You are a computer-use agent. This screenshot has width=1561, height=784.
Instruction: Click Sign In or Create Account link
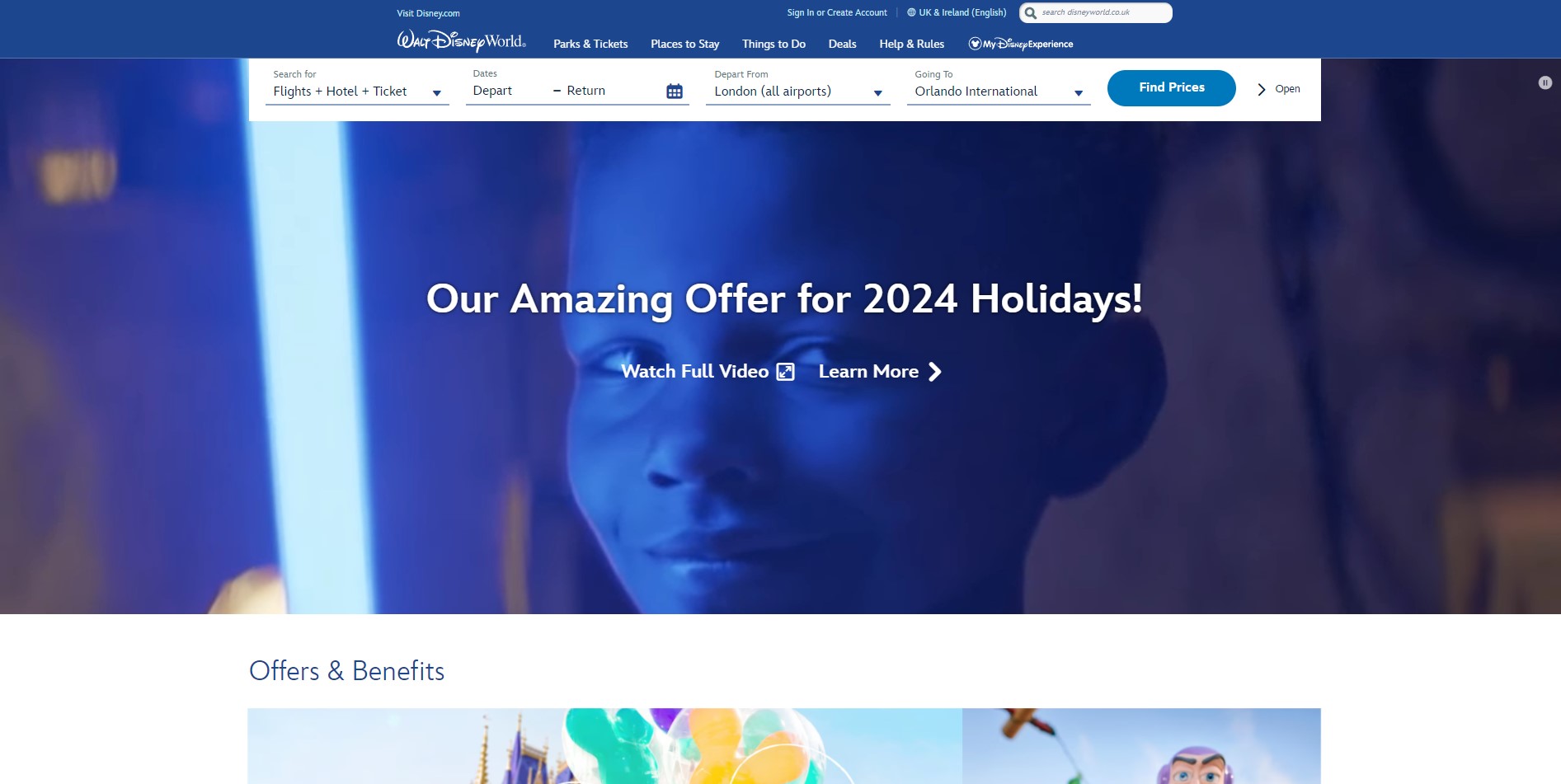coord(837,12)
